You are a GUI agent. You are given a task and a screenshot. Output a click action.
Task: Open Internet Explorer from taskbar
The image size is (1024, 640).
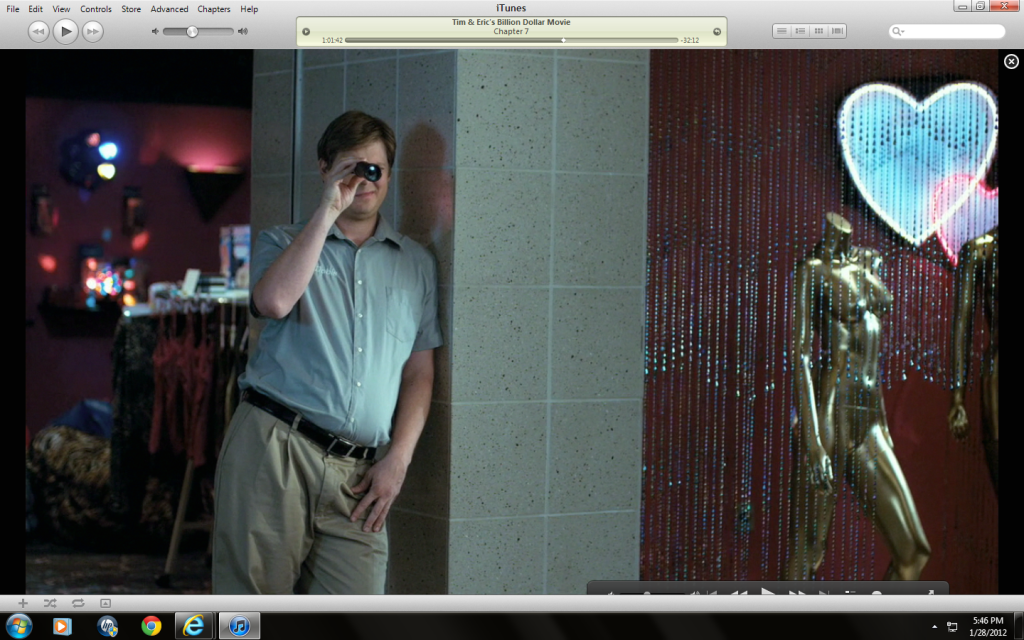[x=194, y=626]
